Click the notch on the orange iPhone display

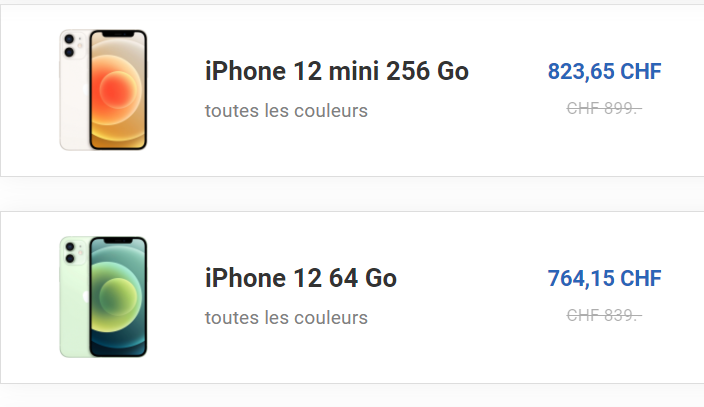tap(119, 34)
